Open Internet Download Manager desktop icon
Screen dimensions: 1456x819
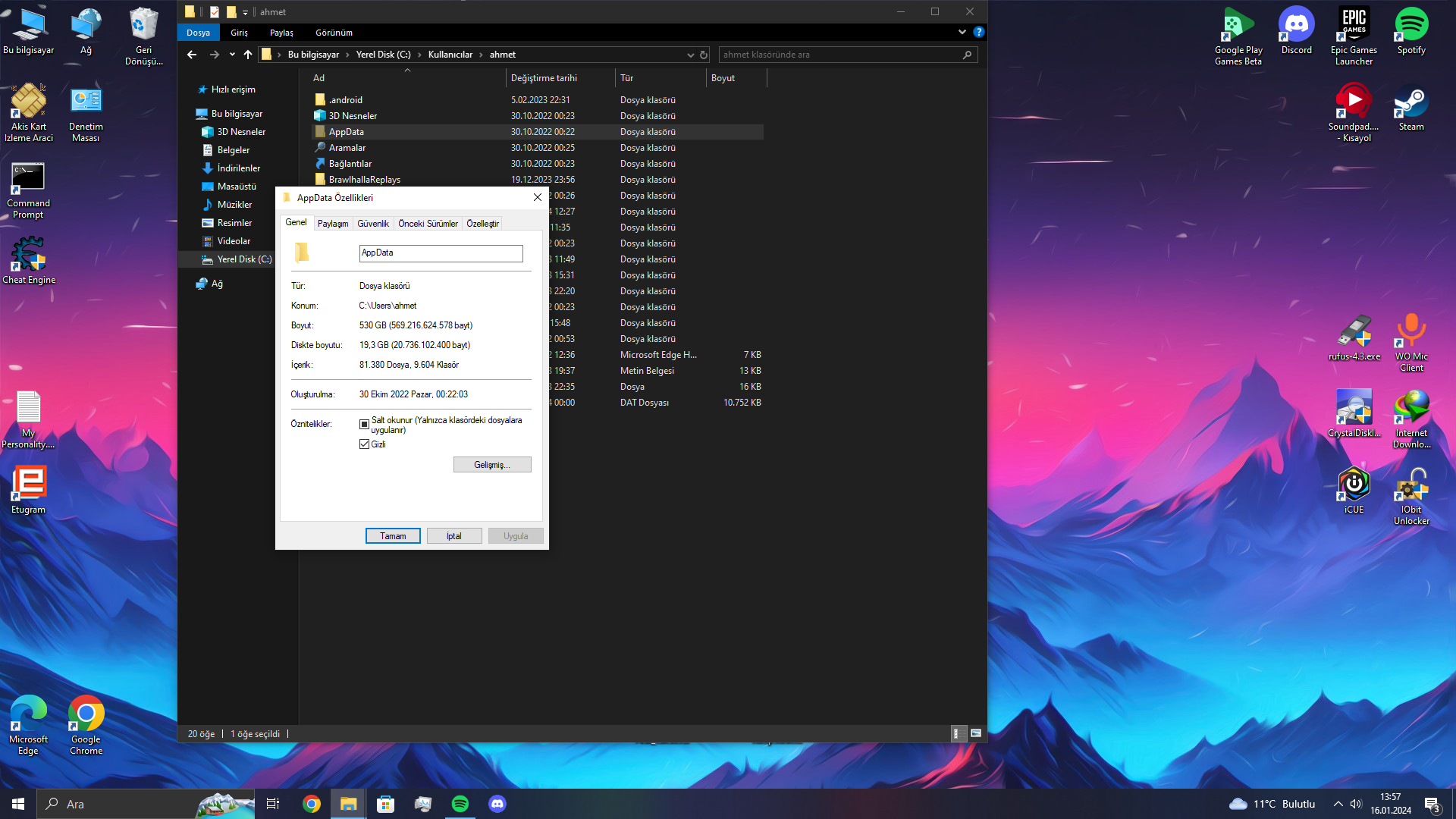coord(1411,419)
